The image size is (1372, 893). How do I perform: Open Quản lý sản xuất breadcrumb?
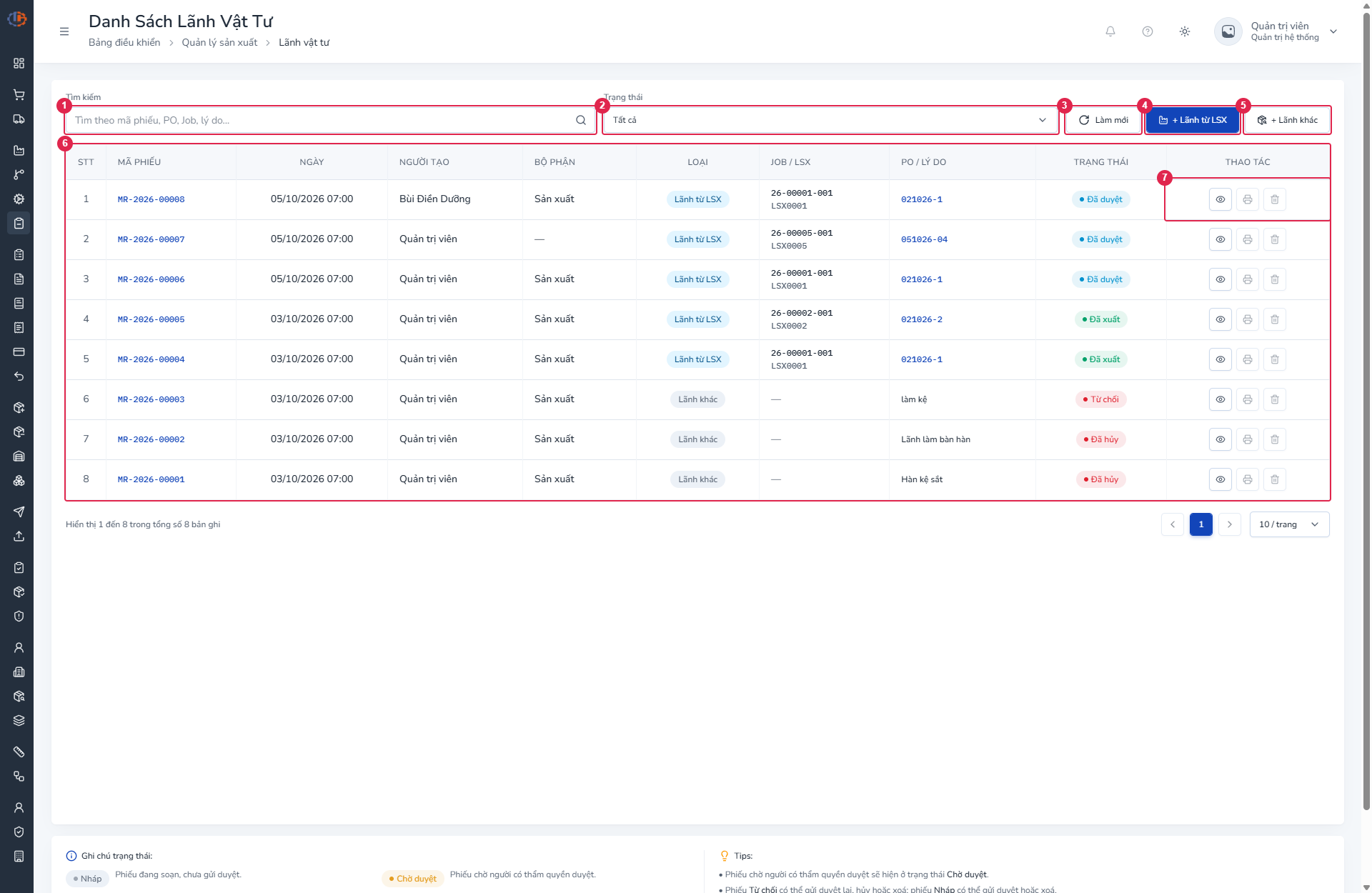(219, 43)
